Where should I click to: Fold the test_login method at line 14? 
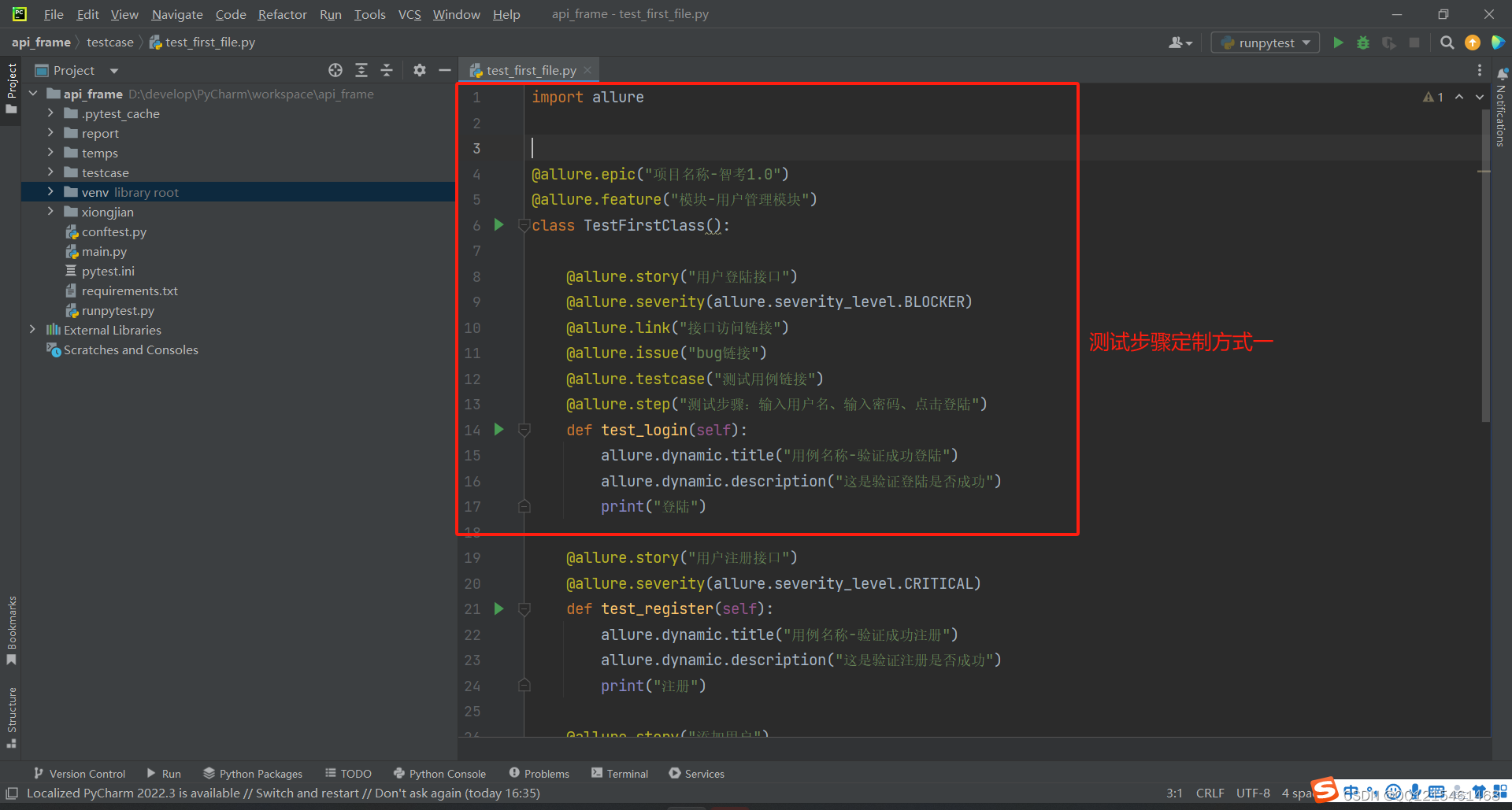524,430
